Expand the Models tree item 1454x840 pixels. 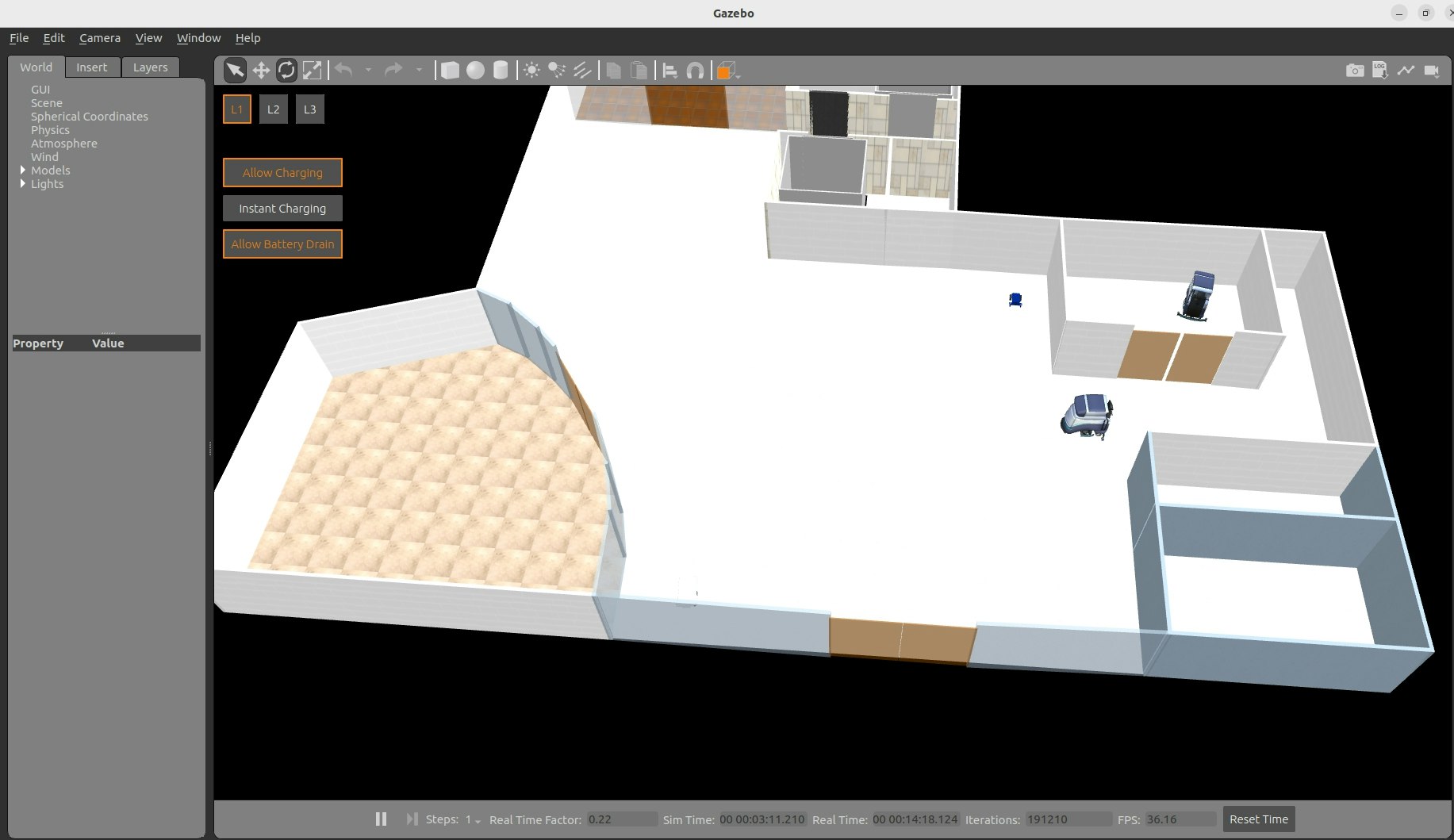[x=21, y=170]
